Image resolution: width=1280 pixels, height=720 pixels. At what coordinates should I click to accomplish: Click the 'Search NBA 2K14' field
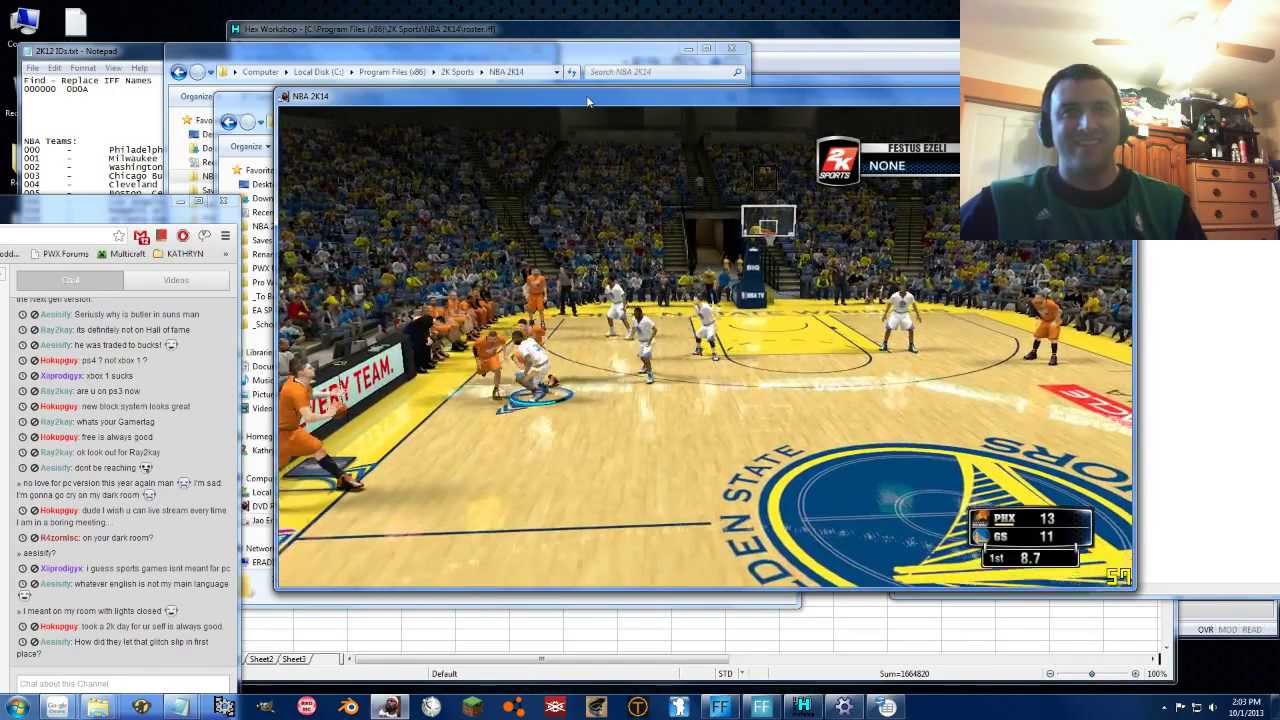point(664,72)
